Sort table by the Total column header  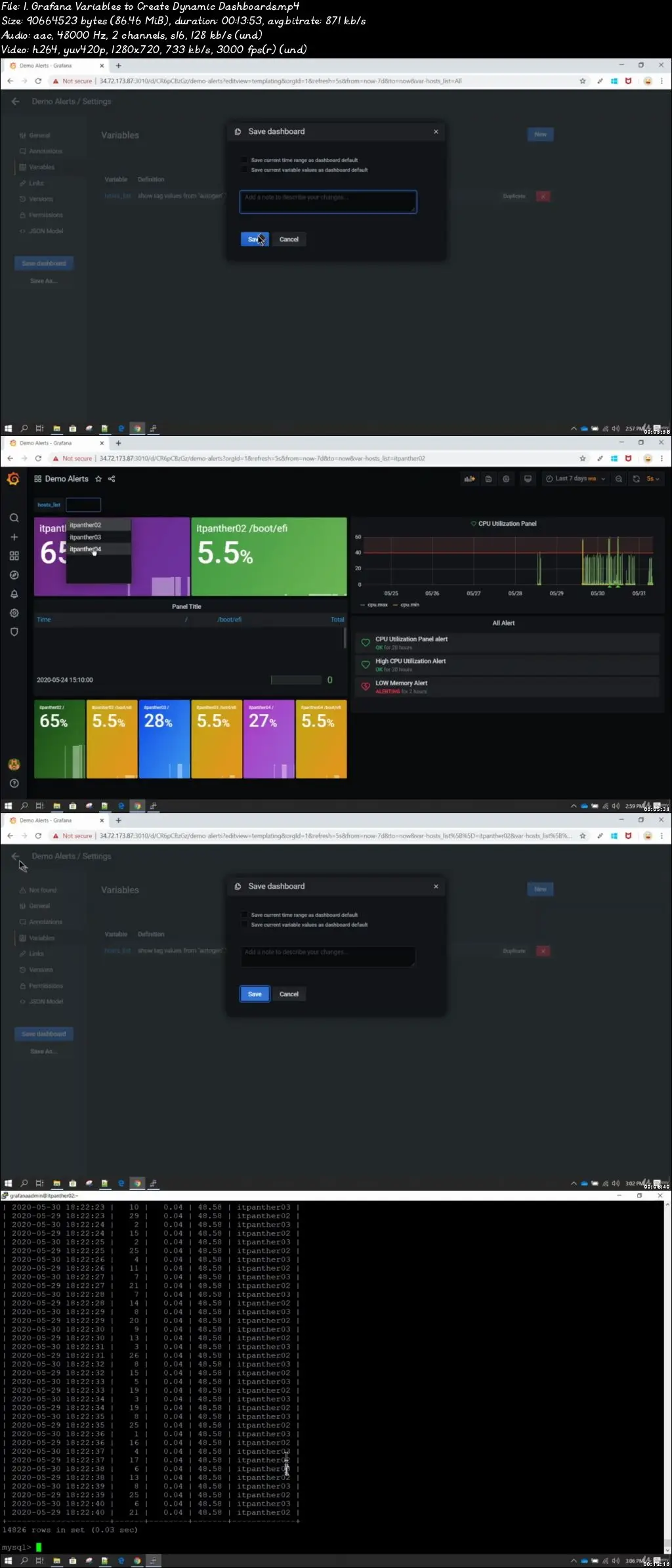337,619
